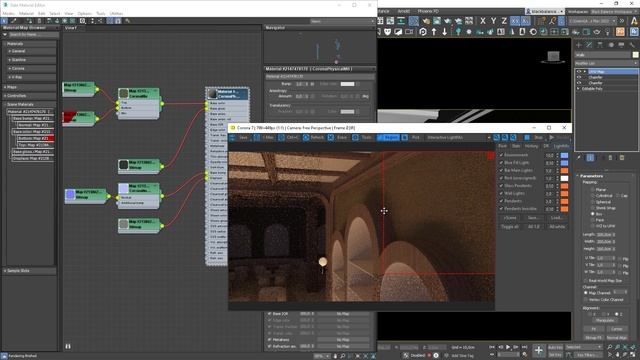This screenshot has height=360, width=640.
Task: Click the down arrow icon in second toolbar row
Action: click(x=444, y=32)
